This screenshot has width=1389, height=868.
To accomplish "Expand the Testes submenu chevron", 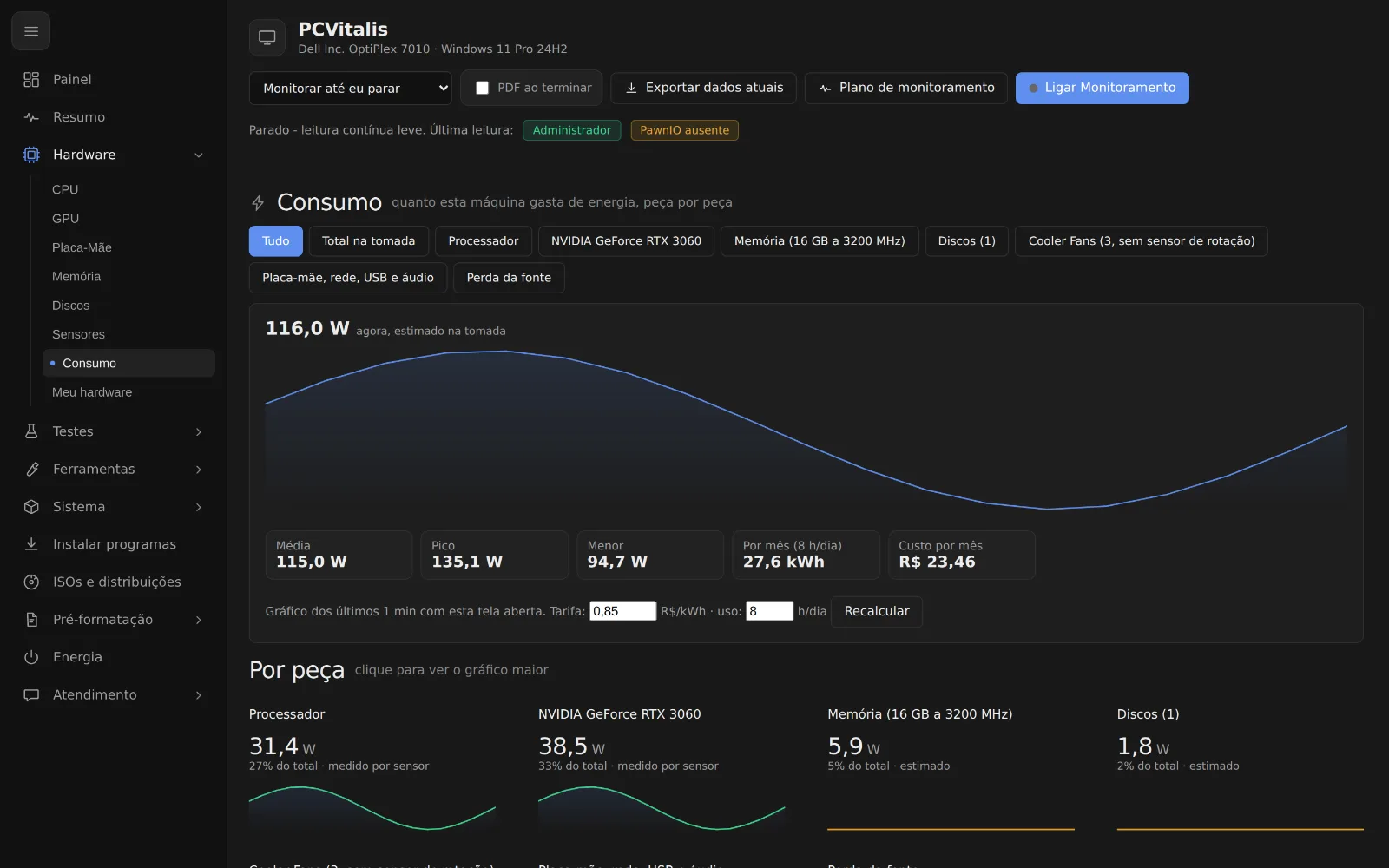I will click(x=199, y=431).
